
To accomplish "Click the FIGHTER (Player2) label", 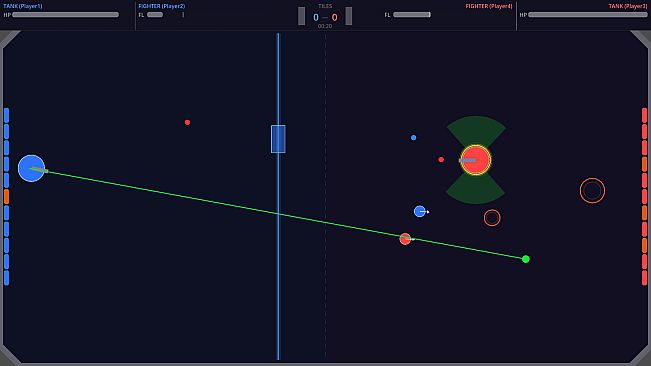I will coord(162,6).
